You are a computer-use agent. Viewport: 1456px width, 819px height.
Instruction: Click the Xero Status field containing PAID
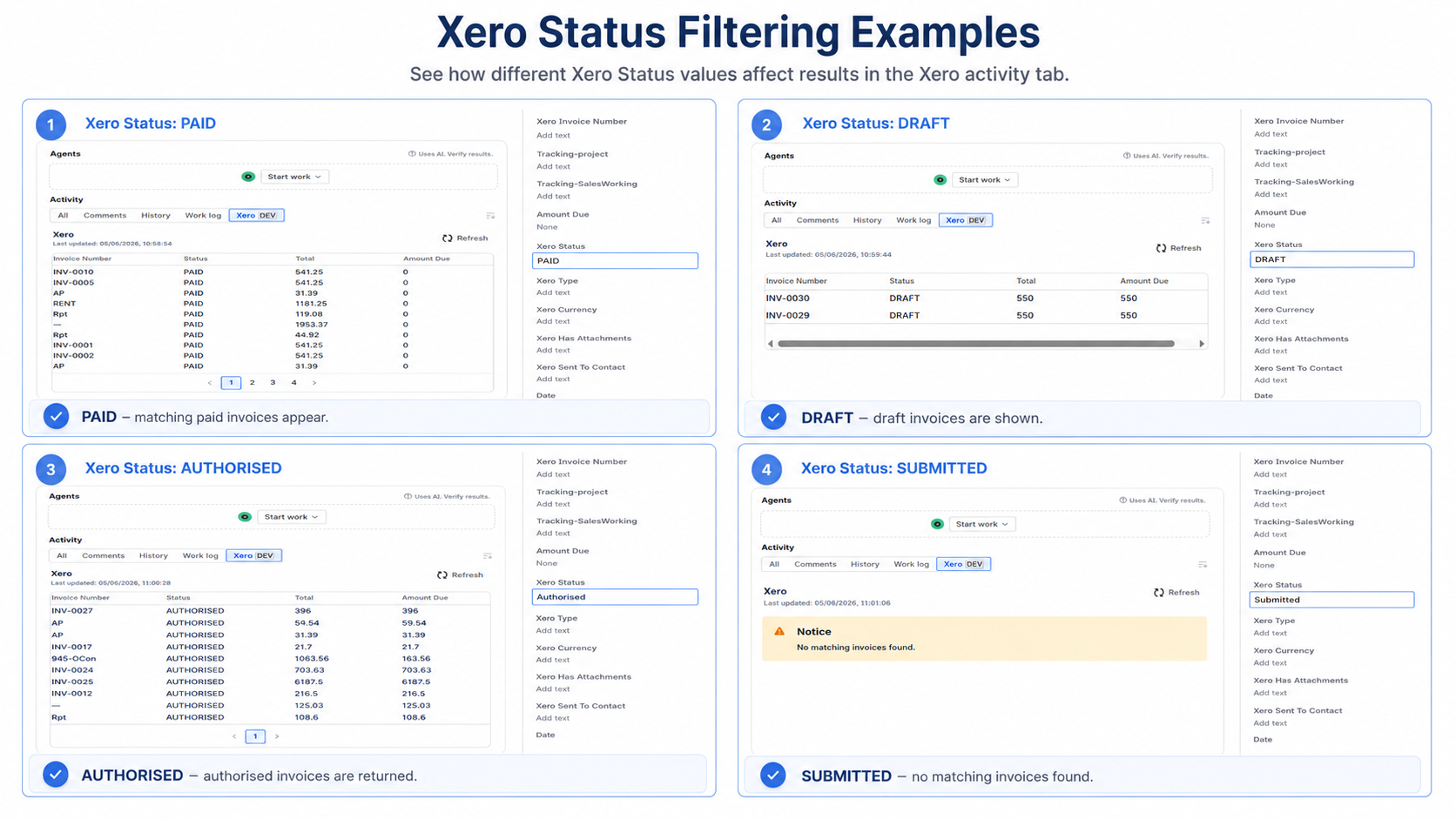point(615,261)
